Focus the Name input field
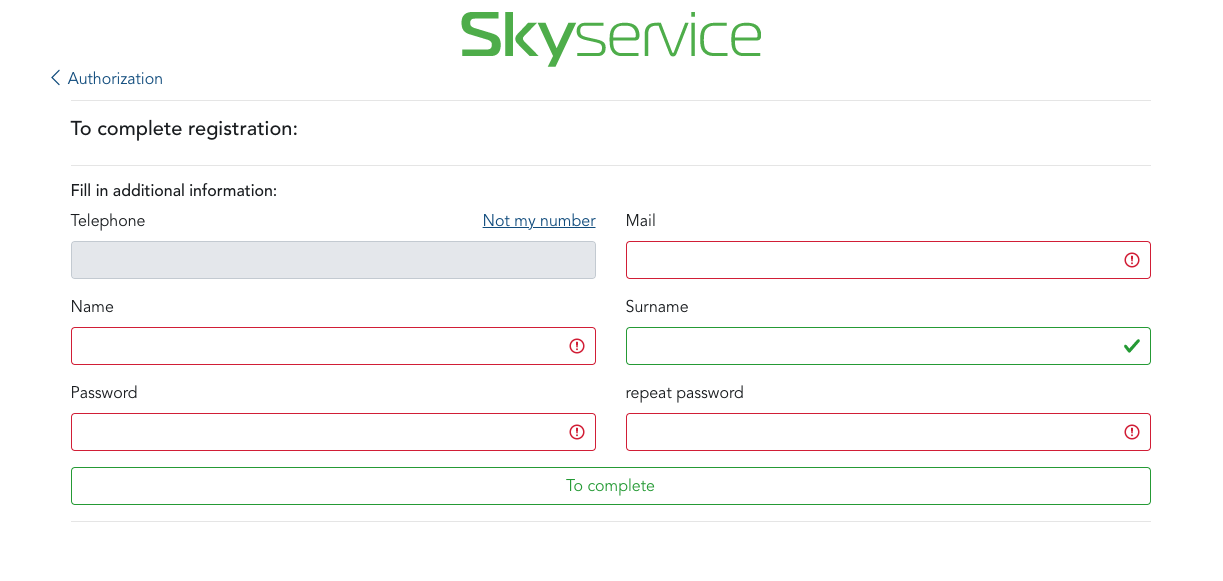 point(315,346)
